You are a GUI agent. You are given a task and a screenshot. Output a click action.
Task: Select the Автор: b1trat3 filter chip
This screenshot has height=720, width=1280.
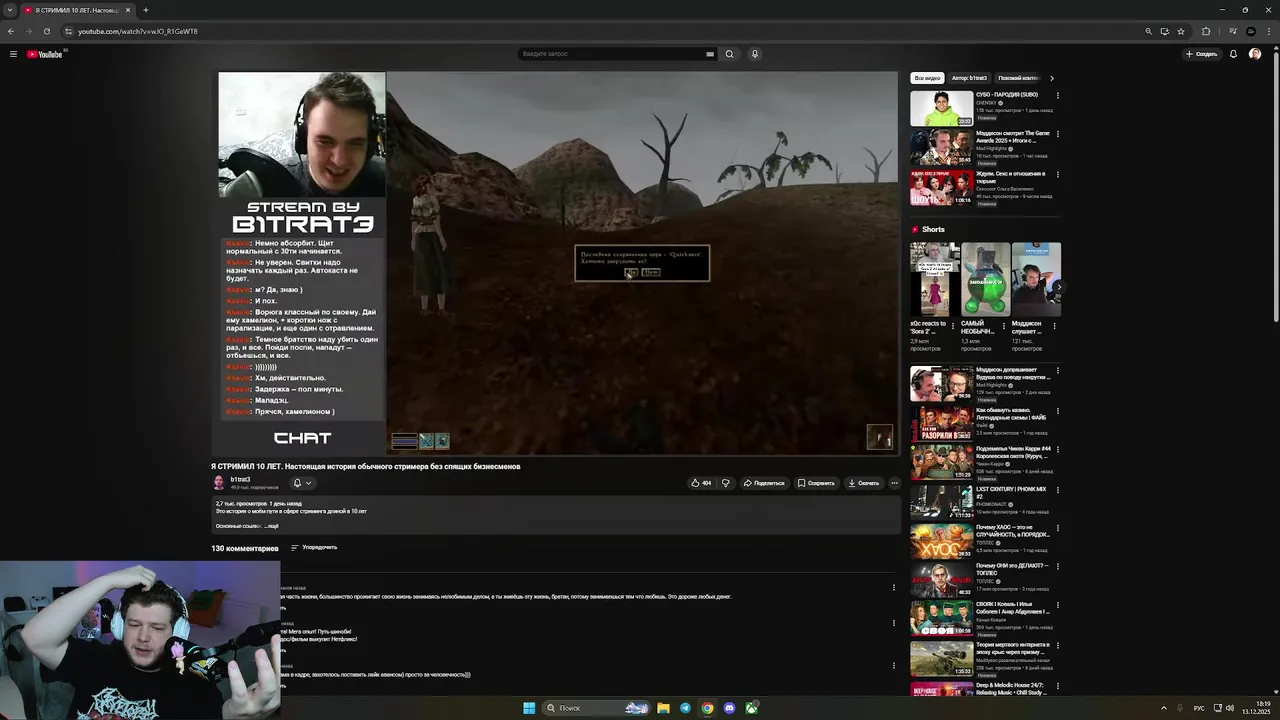pyautogui.click(x=969, y=78)
